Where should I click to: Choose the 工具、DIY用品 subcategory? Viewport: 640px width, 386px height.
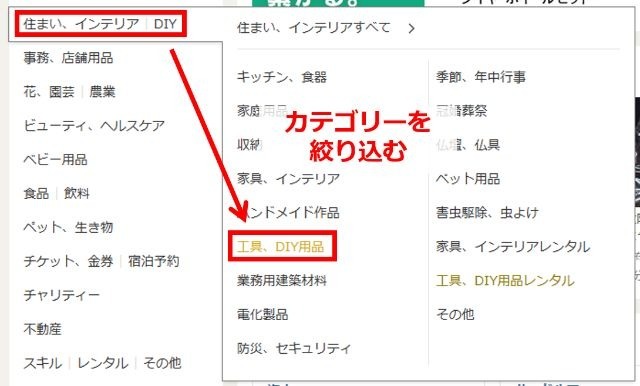pos(281,246)
